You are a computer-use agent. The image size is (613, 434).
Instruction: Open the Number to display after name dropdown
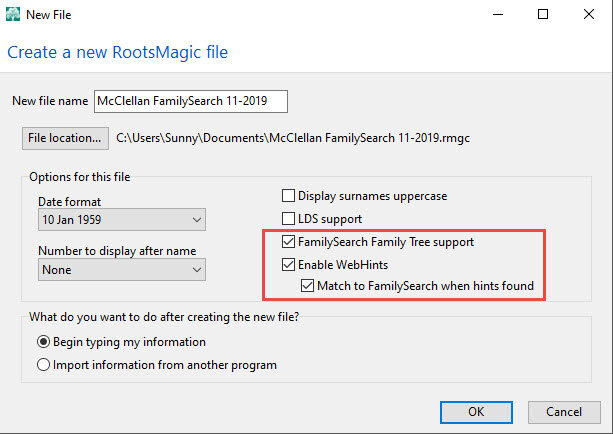(x=122, y=270)
